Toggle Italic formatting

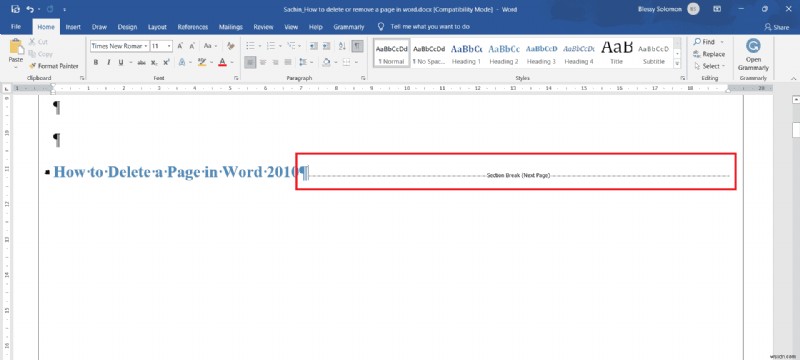pos(108,62)
